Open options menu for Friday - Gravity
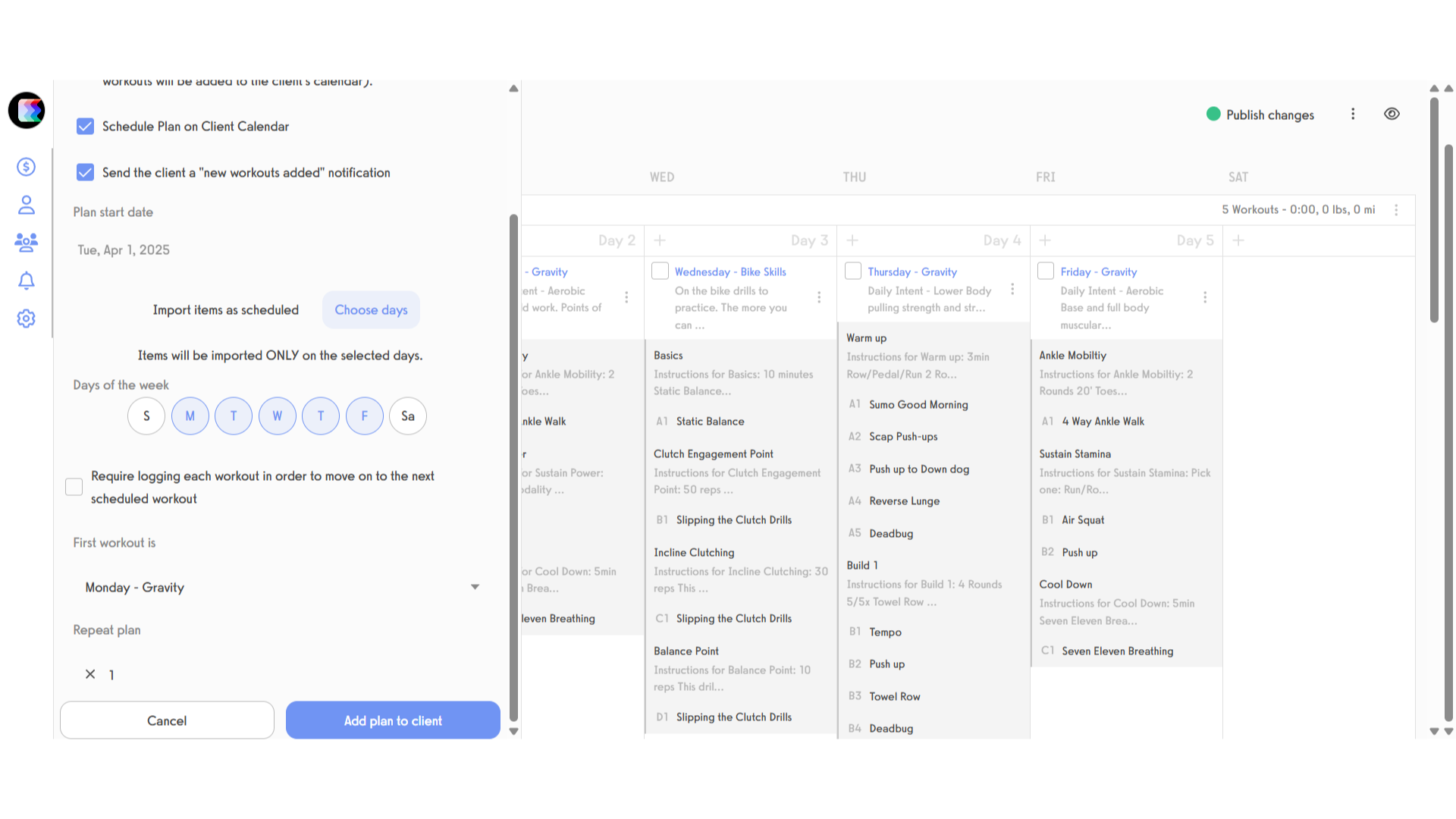Image resolution: width=1456 pixels, height=819 pixels. 1205,297
